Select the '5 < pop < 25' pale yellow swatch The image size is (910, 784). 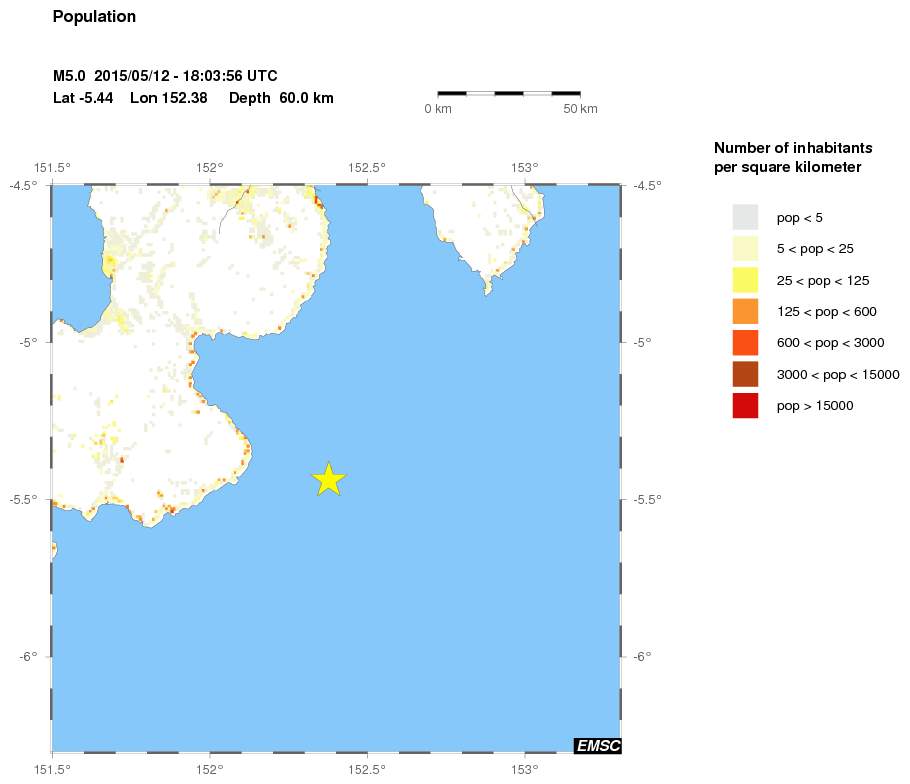745,248
